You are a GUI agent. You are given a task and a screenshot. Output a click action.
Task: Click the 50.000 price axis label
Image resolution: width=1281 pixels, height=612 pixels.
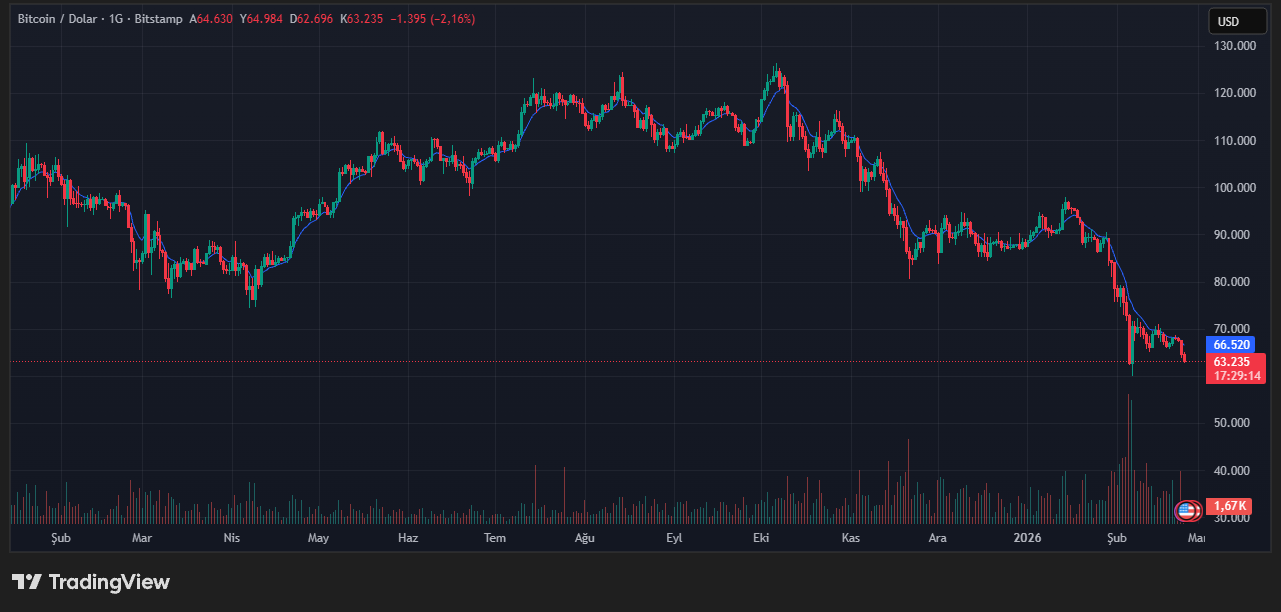(x=1233, y=423)
